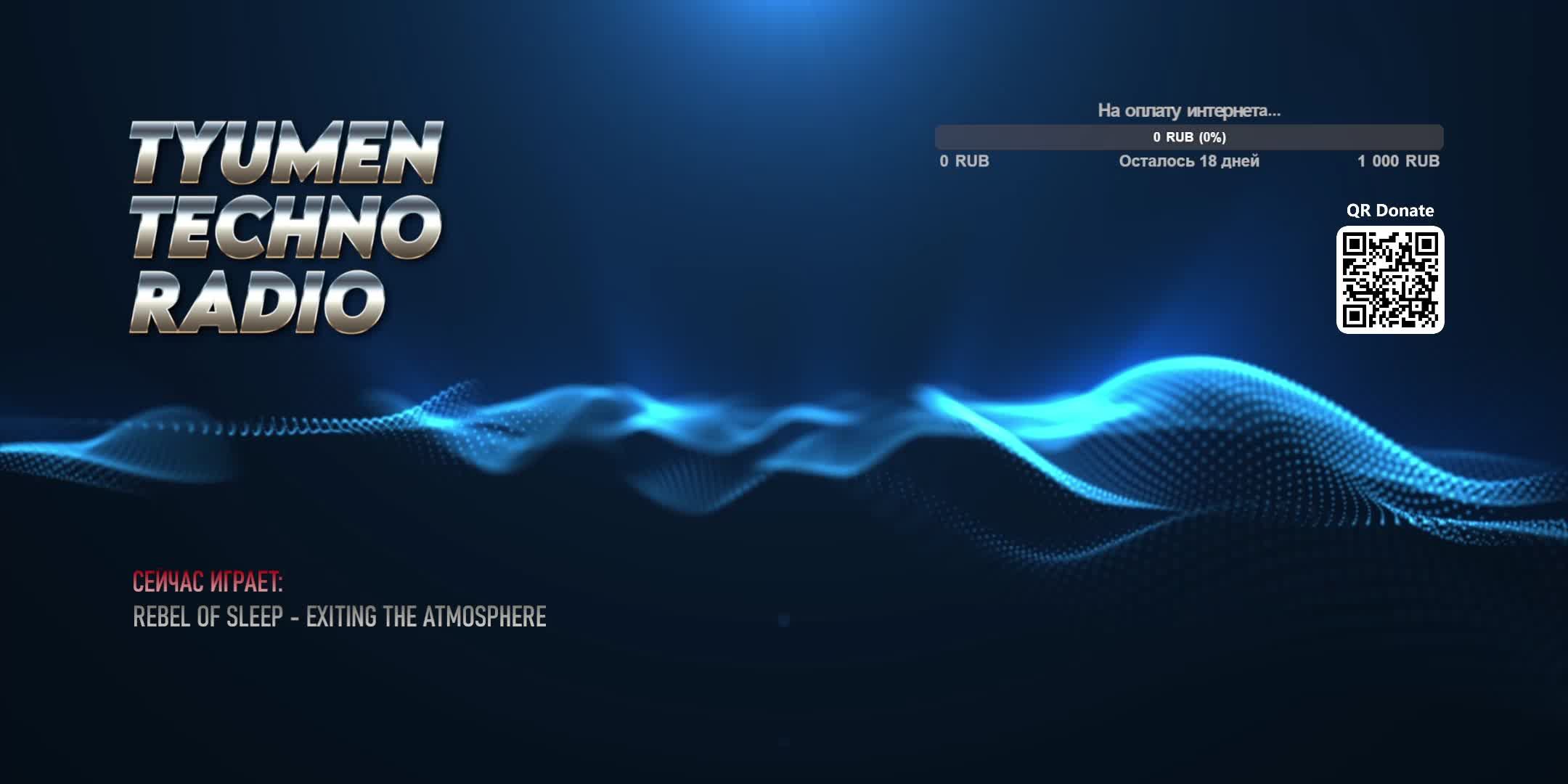
Task: Click the QR Donate code image
Action: tap(1390, 280)
